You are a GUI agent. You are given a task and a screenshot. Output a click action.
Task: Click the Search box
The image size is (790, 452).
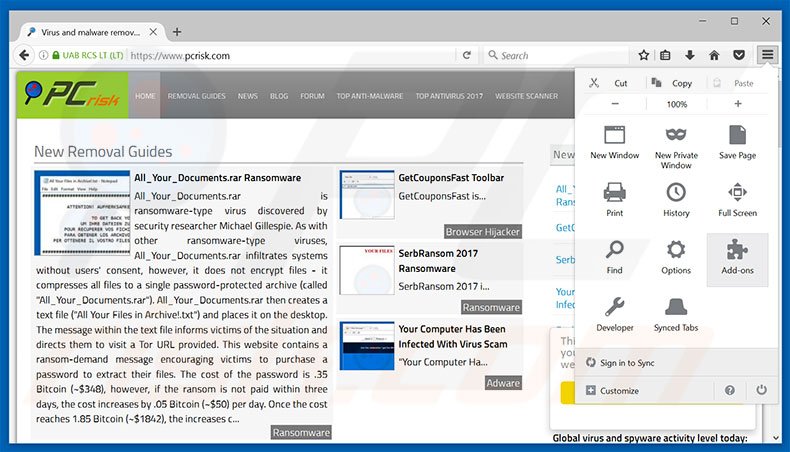[557, 55]
